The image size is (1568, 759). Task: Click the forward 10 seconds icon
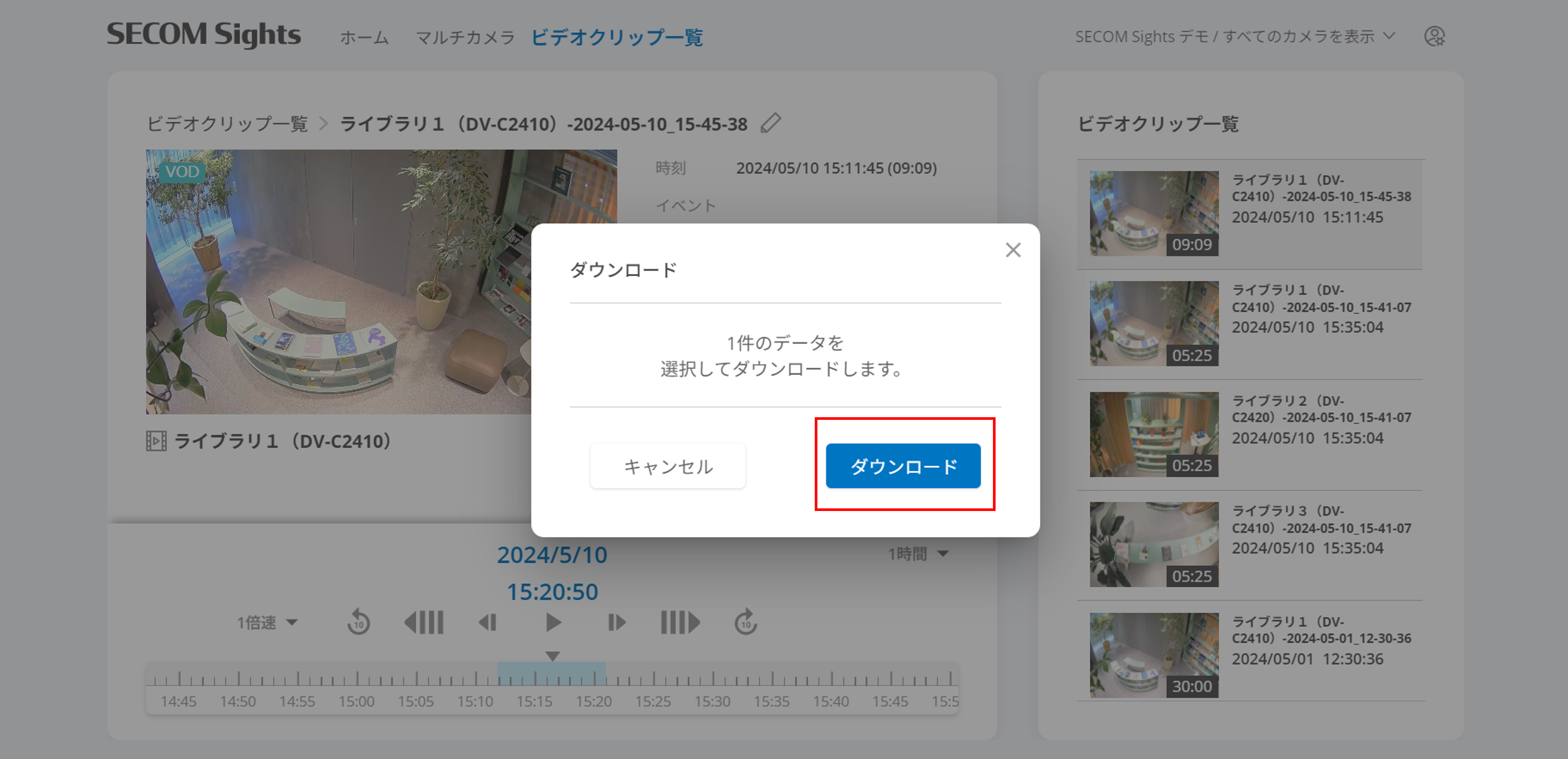pyautogui.click(x=746, y=622)
